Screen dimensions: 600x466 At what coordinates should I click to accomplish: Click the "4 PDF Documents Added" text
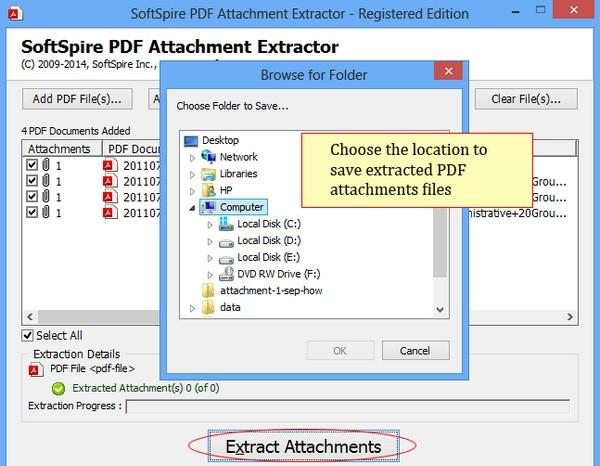[76, 131]
